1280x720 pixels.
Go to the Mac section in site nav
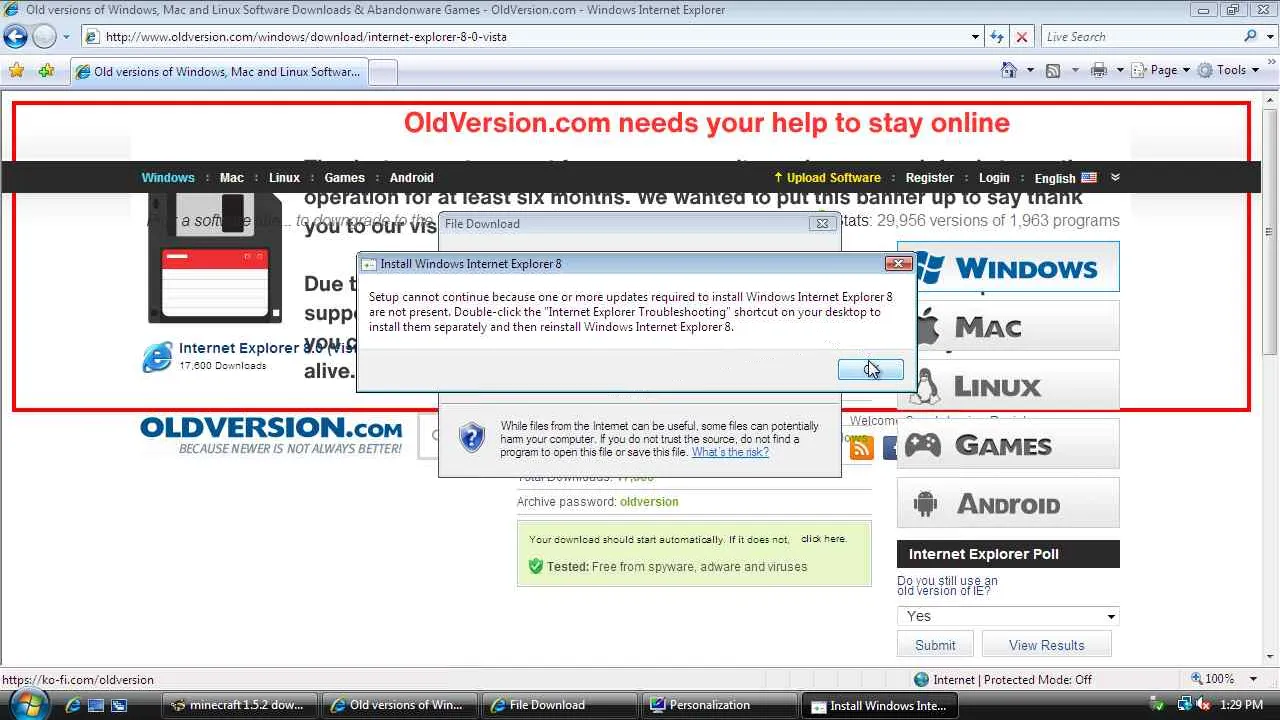point(232,178)
